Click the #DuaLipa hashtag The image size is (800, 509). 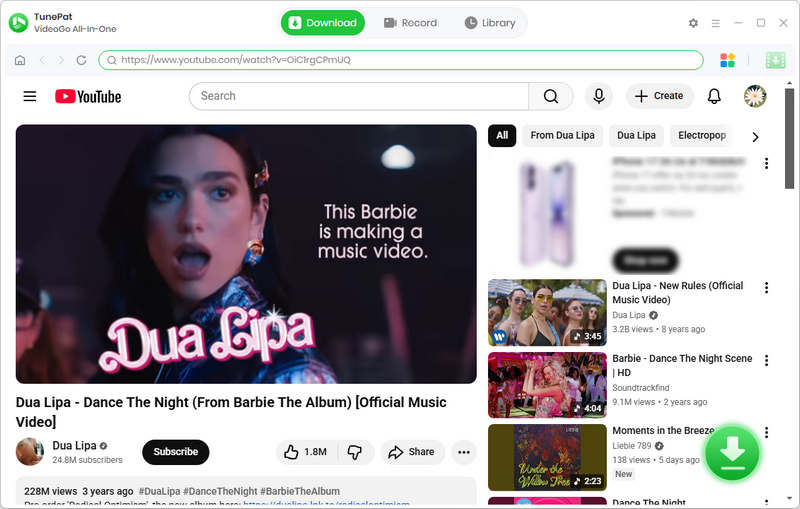pyautogui.click(x=159, y=491)
